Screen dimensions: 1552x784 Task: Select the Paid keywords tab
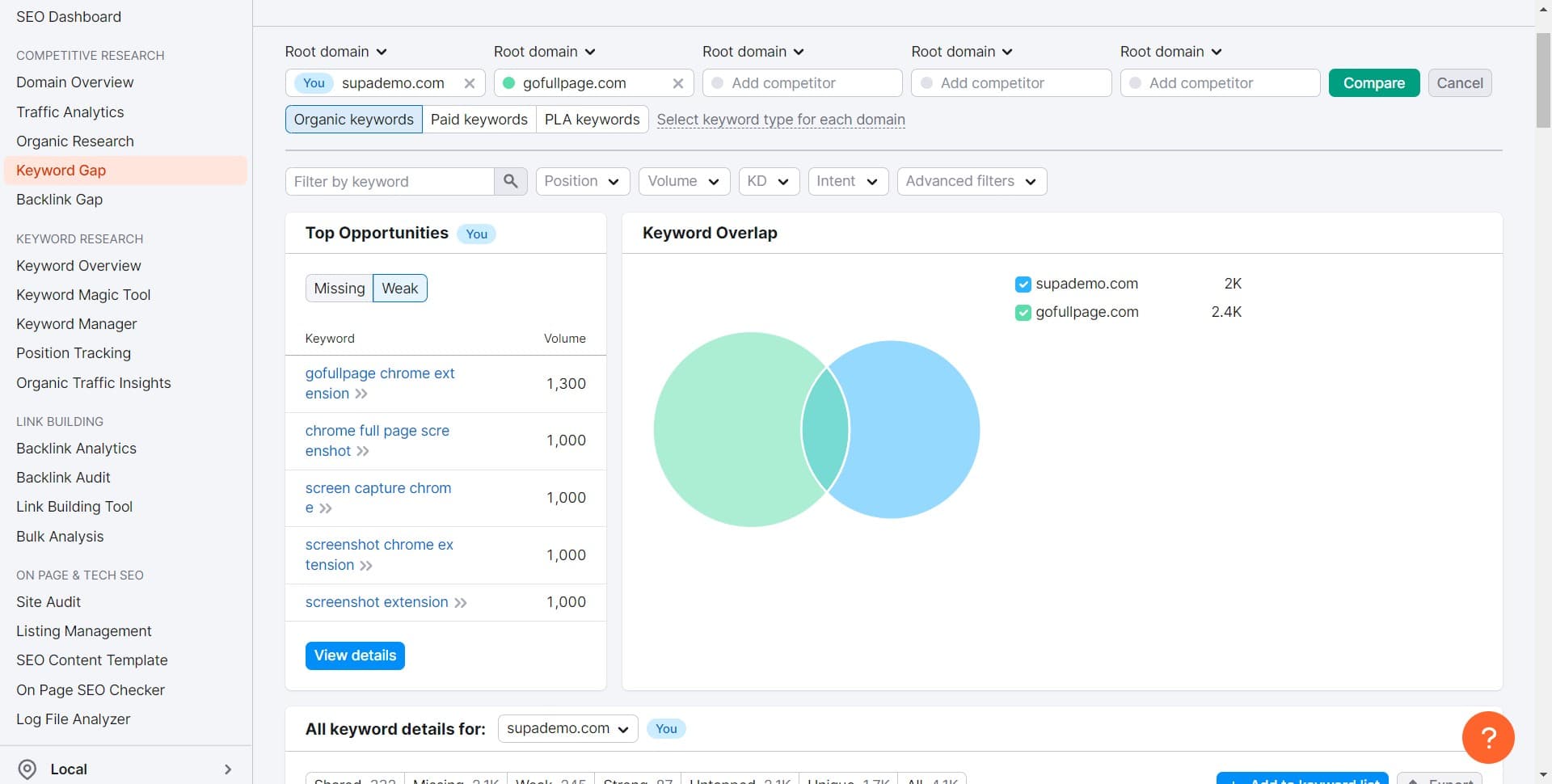(x=479, y=120)
